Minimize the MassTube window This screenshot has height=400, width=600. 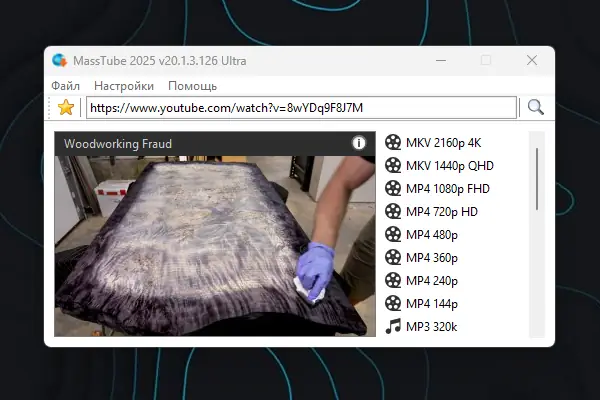pos(441,60)
